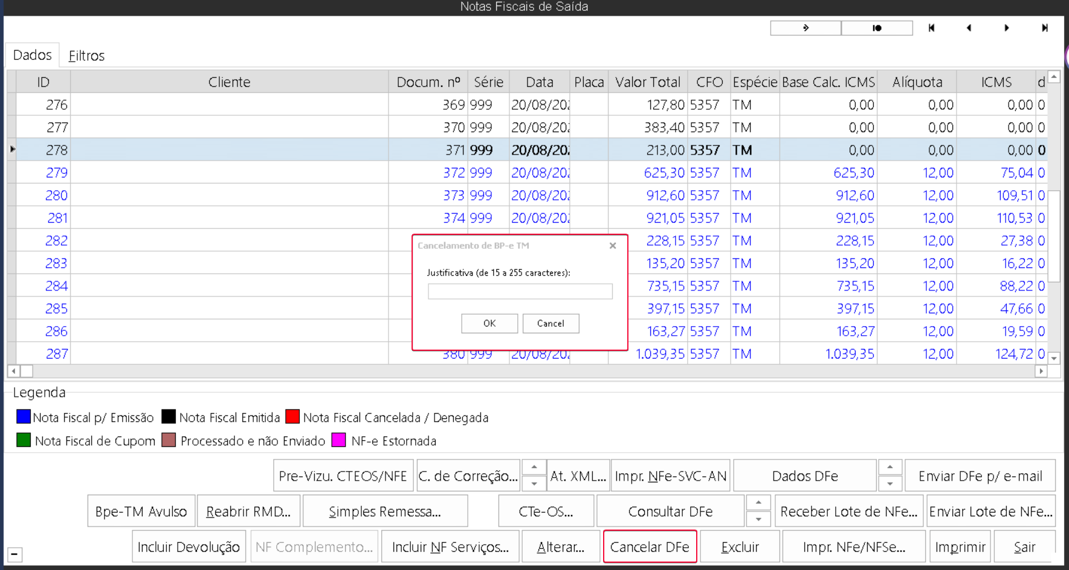1069x570 pixels.
Task: Go to the first record using navigator
Action: (x=931, y=28)
